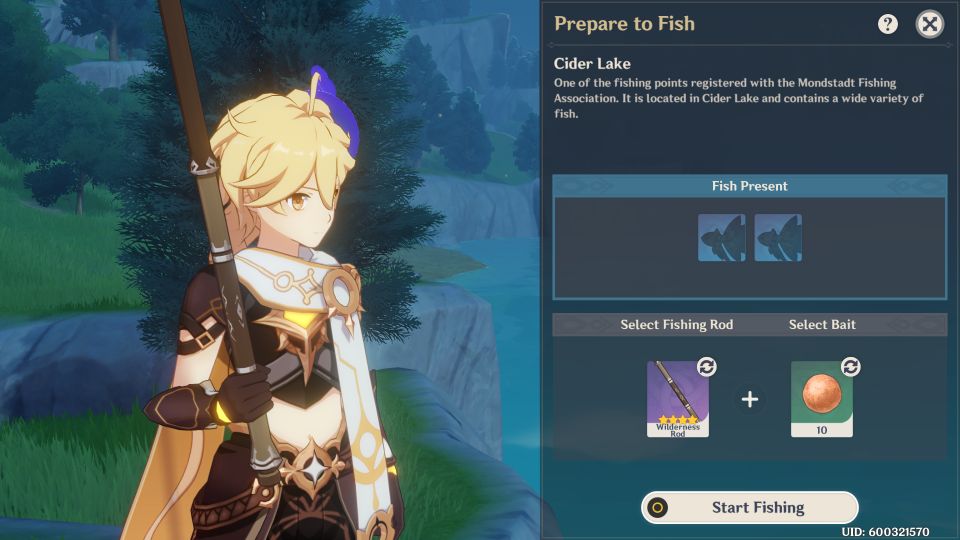
Task: Click the Select Bait header
Action: pos(822,324)
